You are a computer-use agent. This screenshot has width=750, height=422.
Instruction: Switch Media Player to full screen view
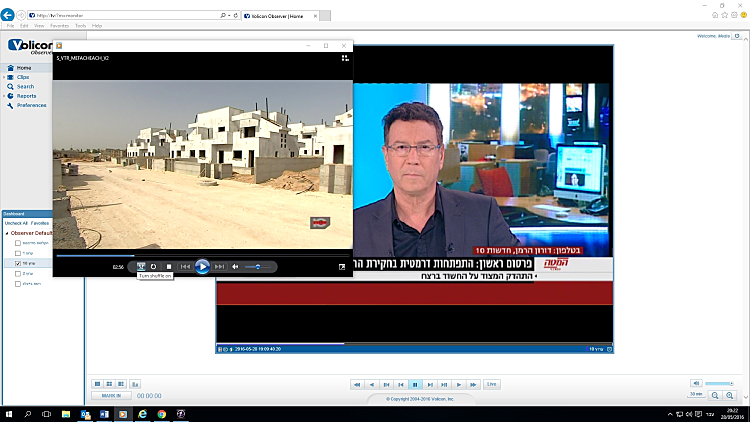pyautogui.click(x=342, y=267)
